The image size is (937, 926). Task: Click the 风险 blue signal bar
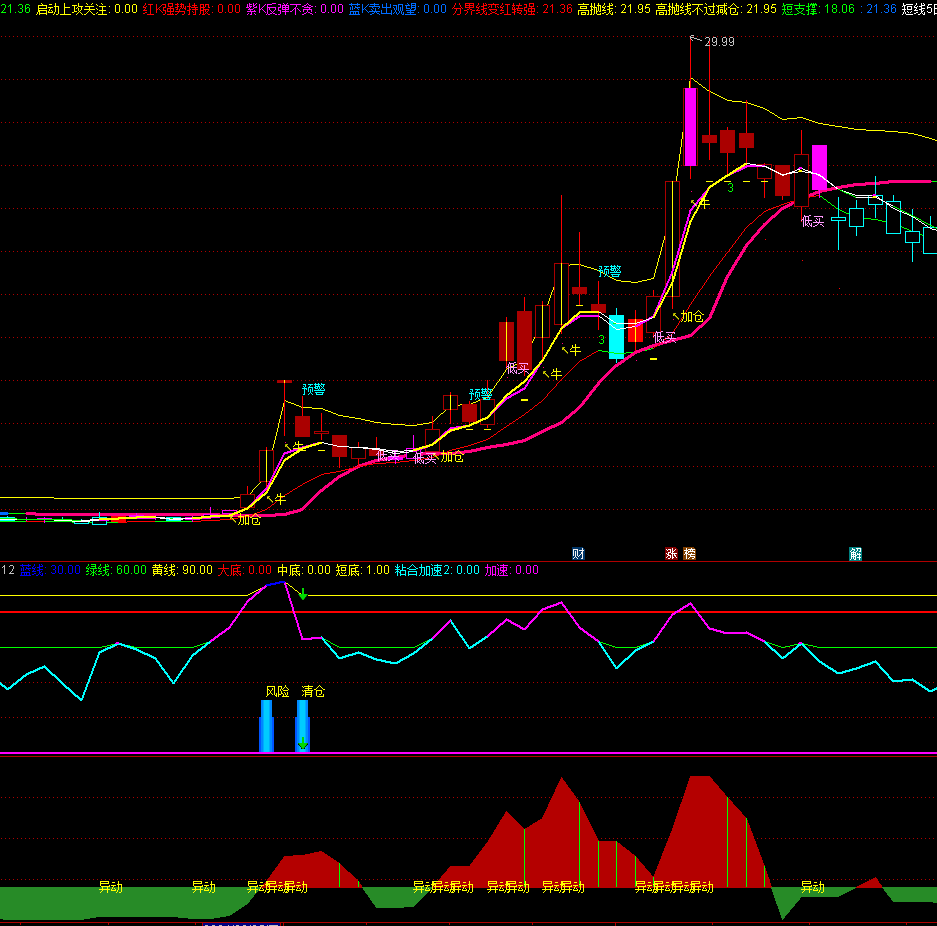[x=266, y=725]
